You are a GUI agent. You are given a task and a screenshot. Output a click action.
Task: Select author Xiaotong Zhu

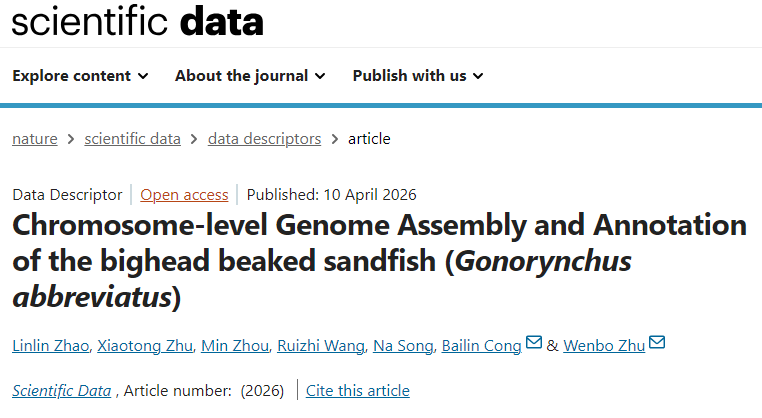pos(145,346)
